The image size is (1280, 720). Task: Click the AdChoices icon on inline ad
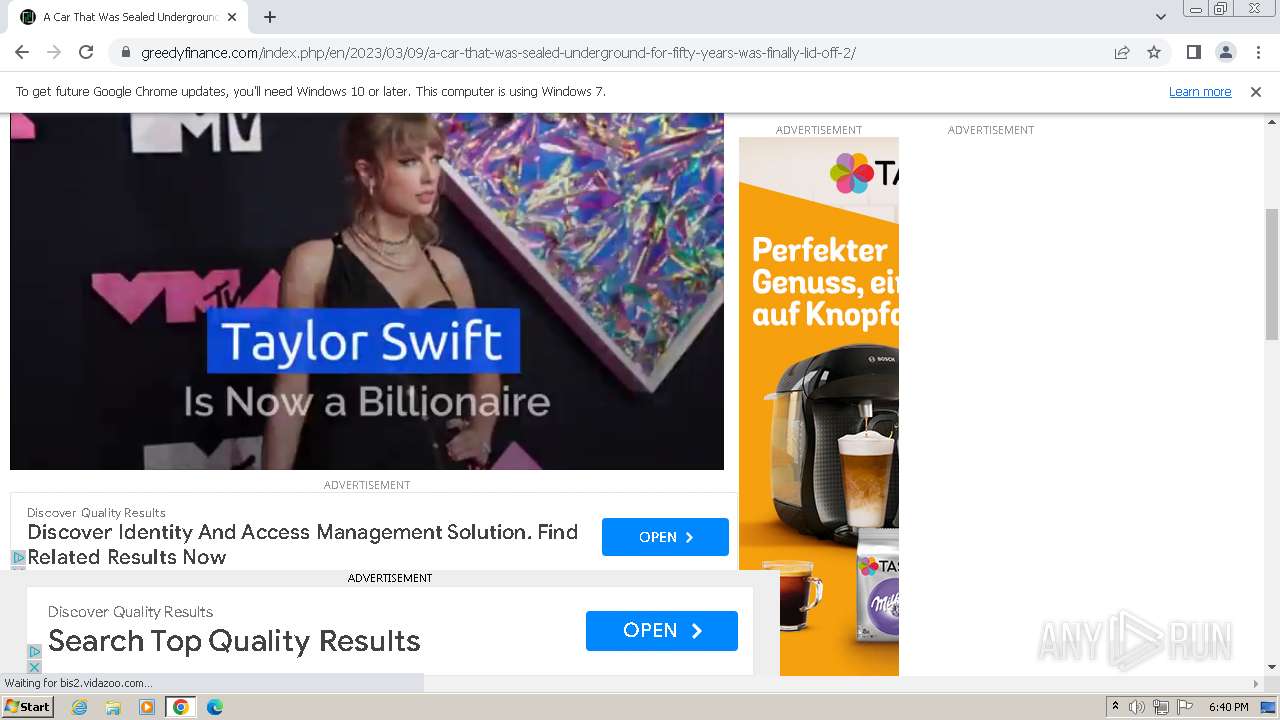coord(18,557)
